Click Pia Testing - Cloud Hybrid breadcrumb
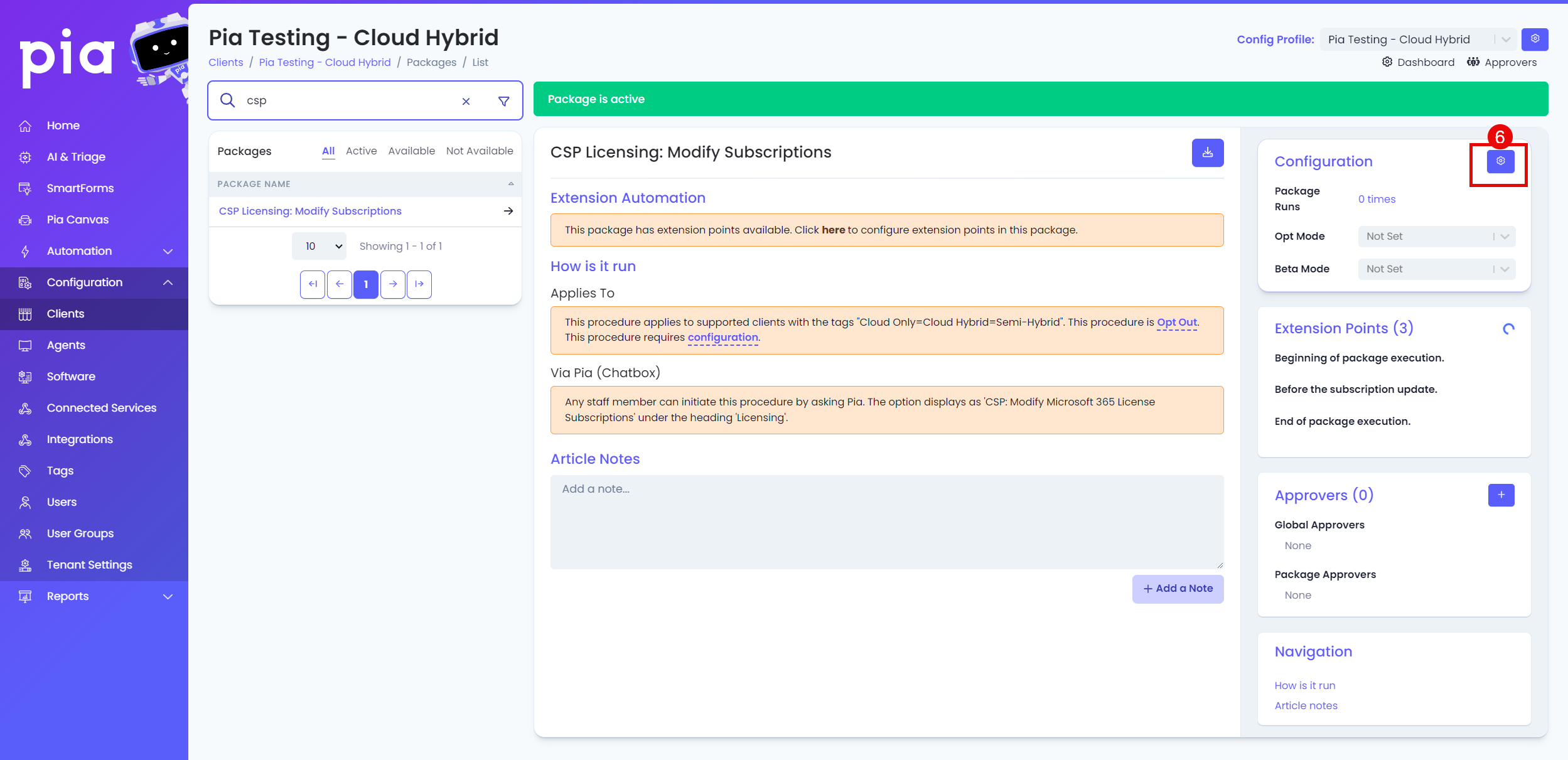1568x760 pixels. click(325, 62)
